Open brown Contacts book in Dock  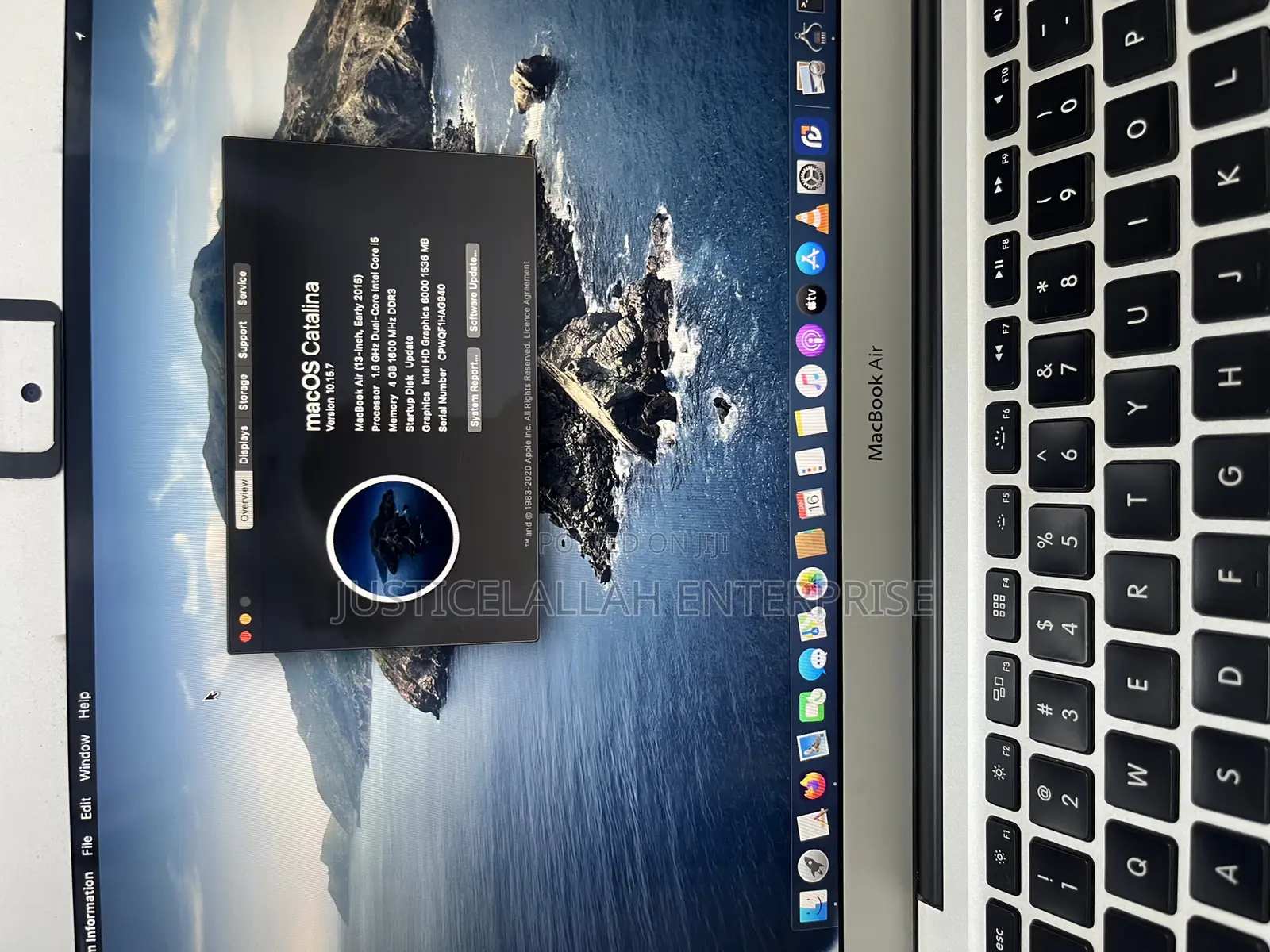812,543
